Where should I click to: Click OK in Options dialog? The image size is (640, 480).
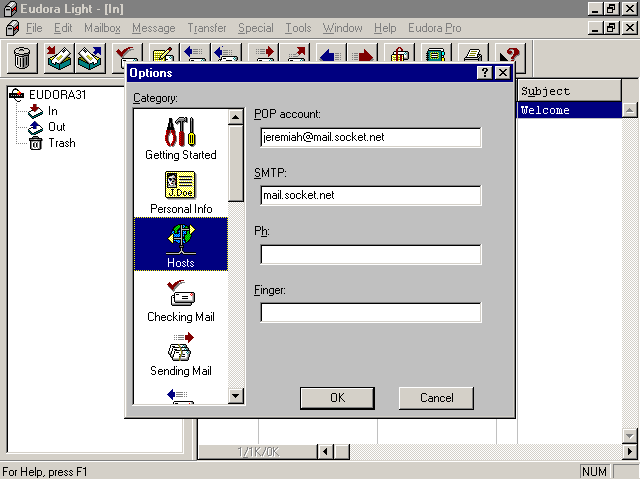(x=337, y=398)
